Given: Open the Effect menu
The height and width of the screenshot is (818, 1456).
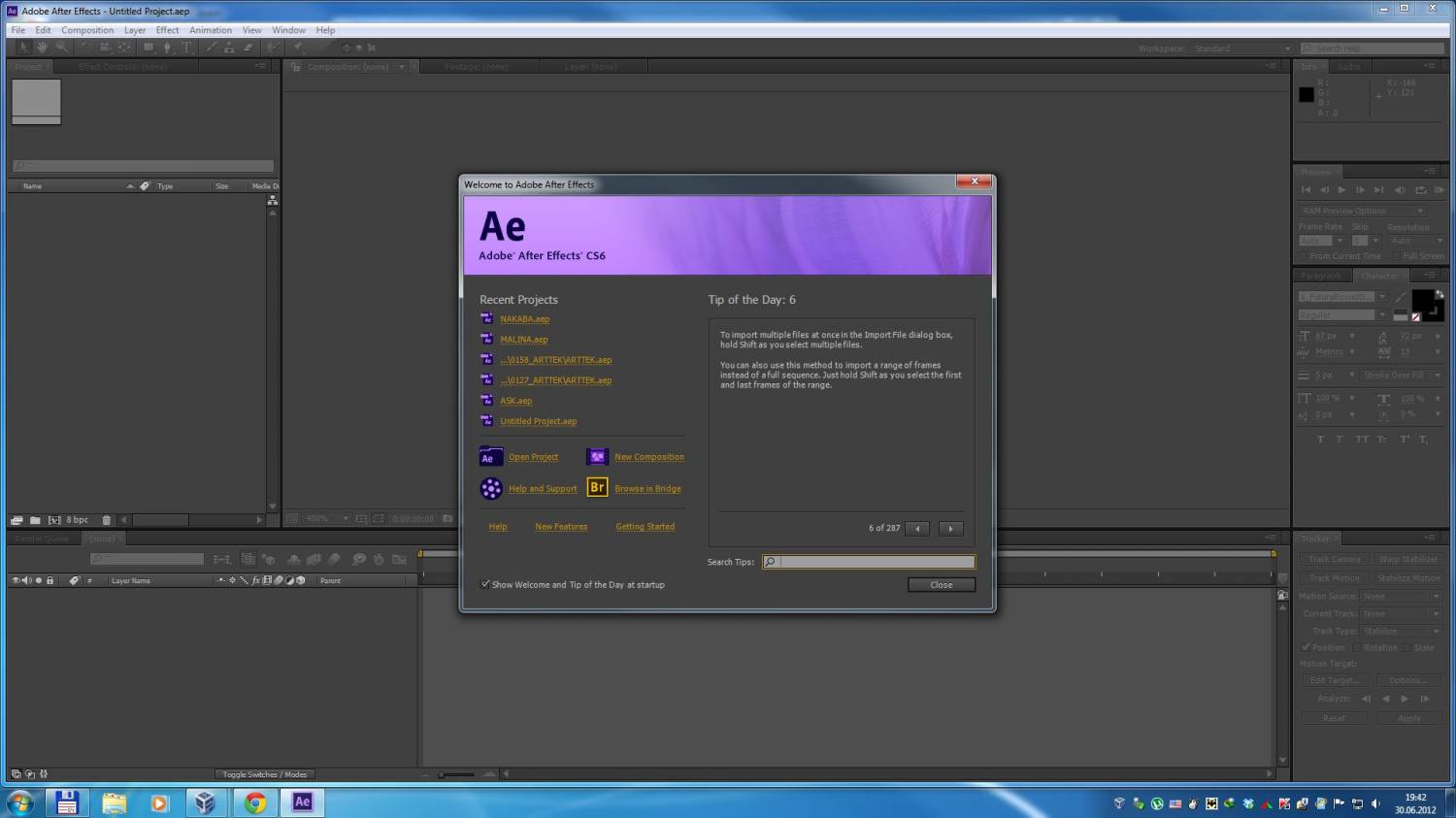Looking at the screenshot, I should point(167,30).
